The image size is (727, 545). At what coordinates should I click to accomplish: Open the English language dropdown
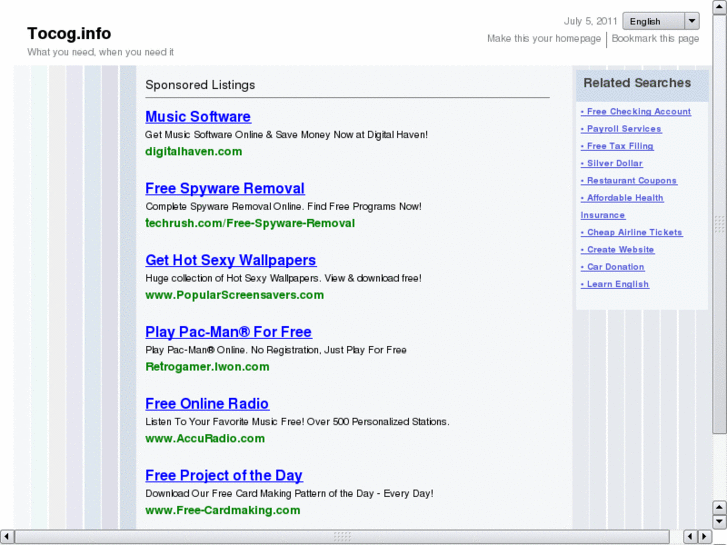pyautogui.click(x=661, y=21)
